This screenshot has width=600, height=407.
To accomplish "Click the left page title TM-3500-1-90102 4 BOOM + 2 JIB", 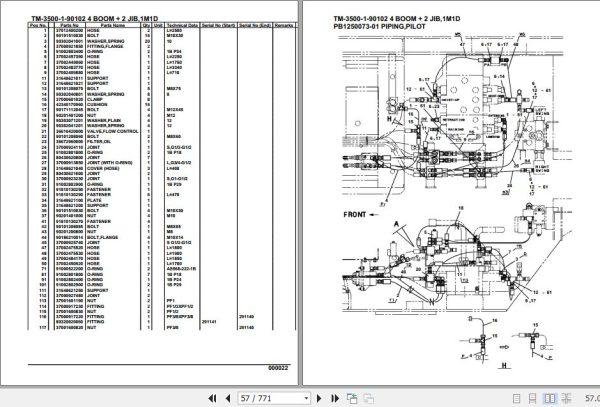I will coord(95,18).
